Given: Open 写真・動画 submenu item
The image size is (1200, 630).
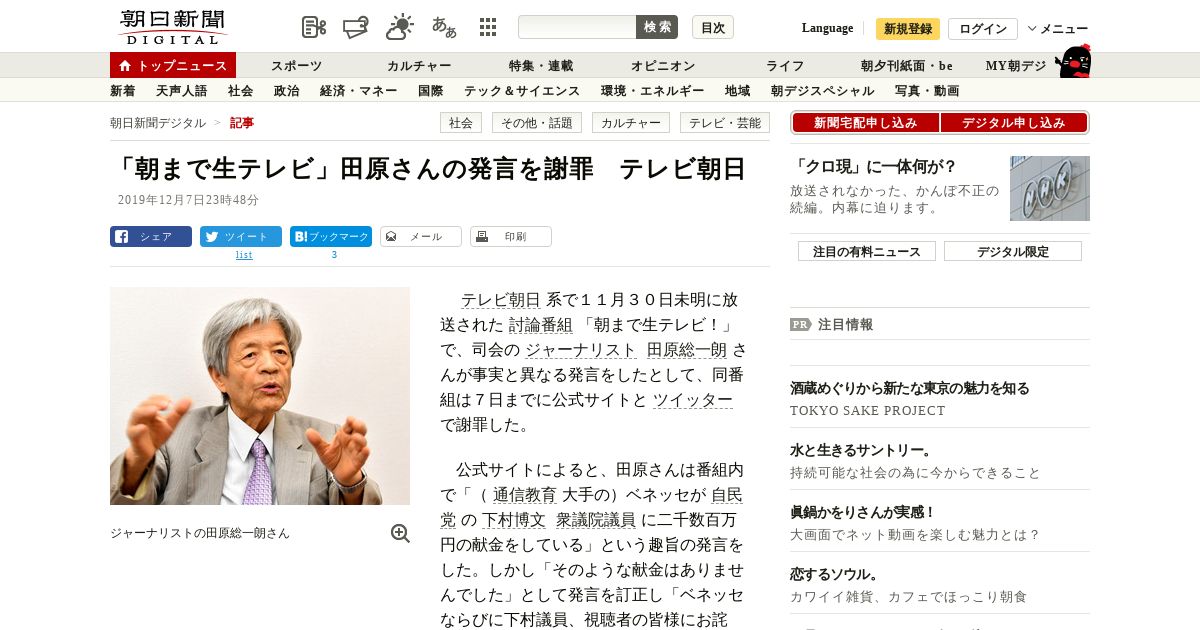Looking at the screenshot, I should 927,90.
